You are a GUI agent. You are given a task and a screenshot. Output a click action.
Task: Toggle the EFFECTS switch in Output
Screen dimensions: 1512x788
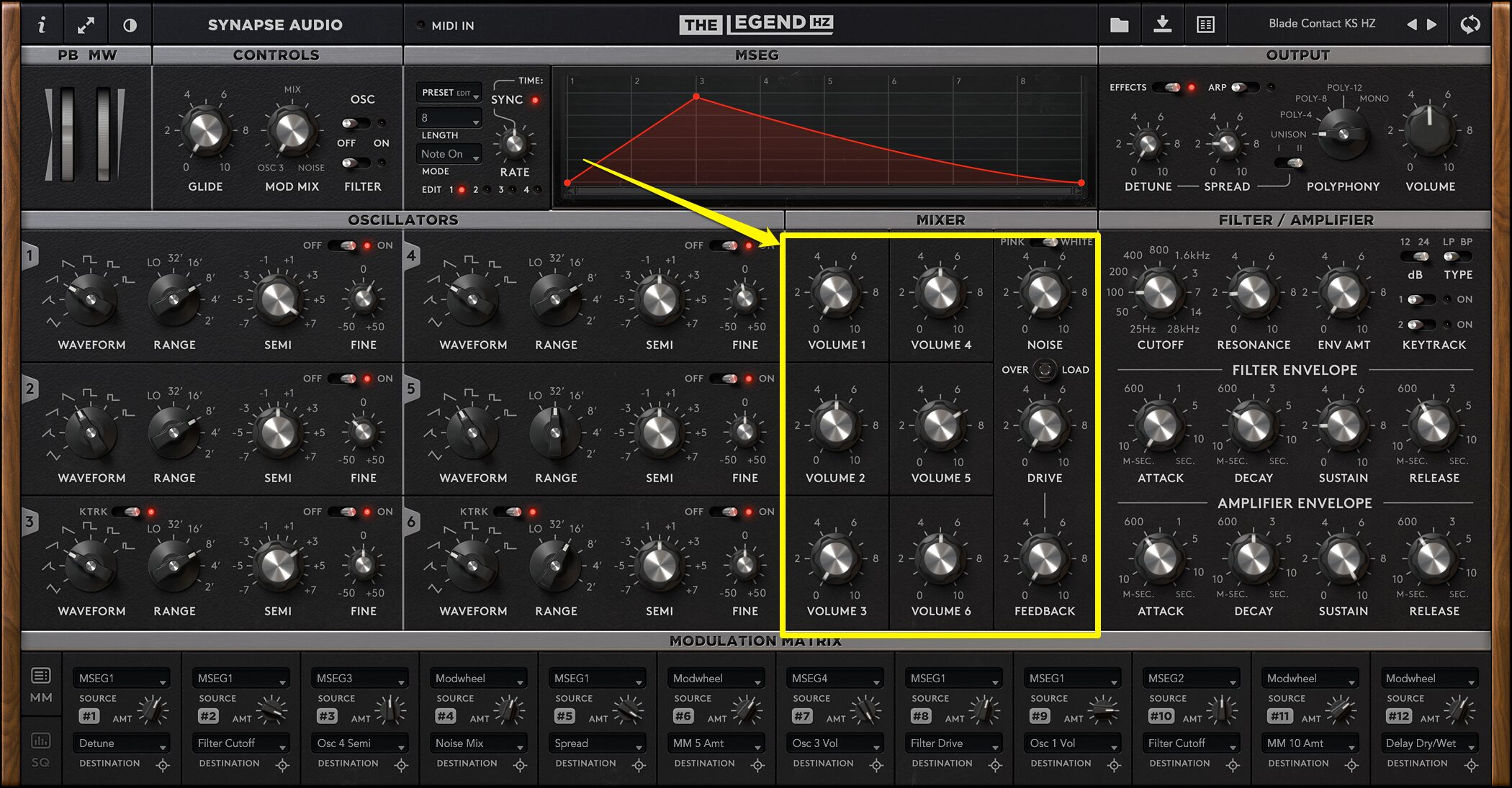[1167, 87]
